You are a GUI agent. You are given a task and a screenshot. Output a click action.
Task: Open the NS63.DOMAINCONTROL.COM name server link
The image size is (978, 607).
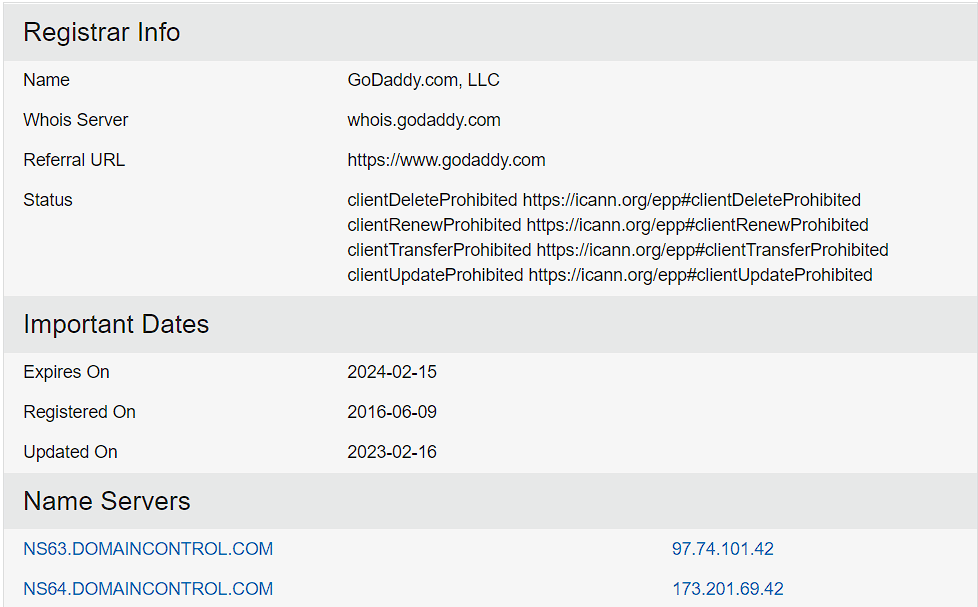tap(148, 549)
